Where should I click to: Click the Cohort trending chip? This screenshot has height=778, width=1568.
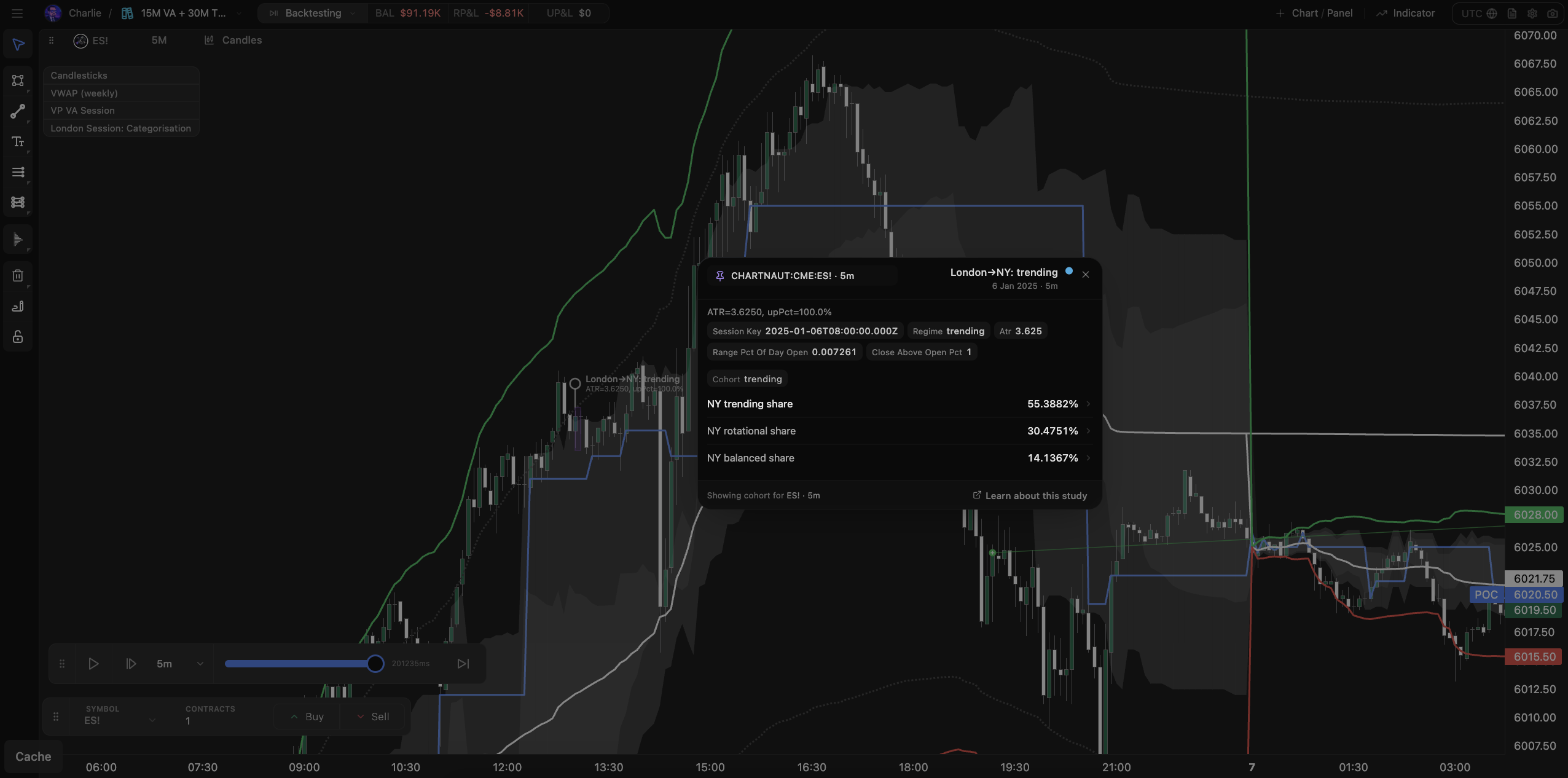[747, 379]
